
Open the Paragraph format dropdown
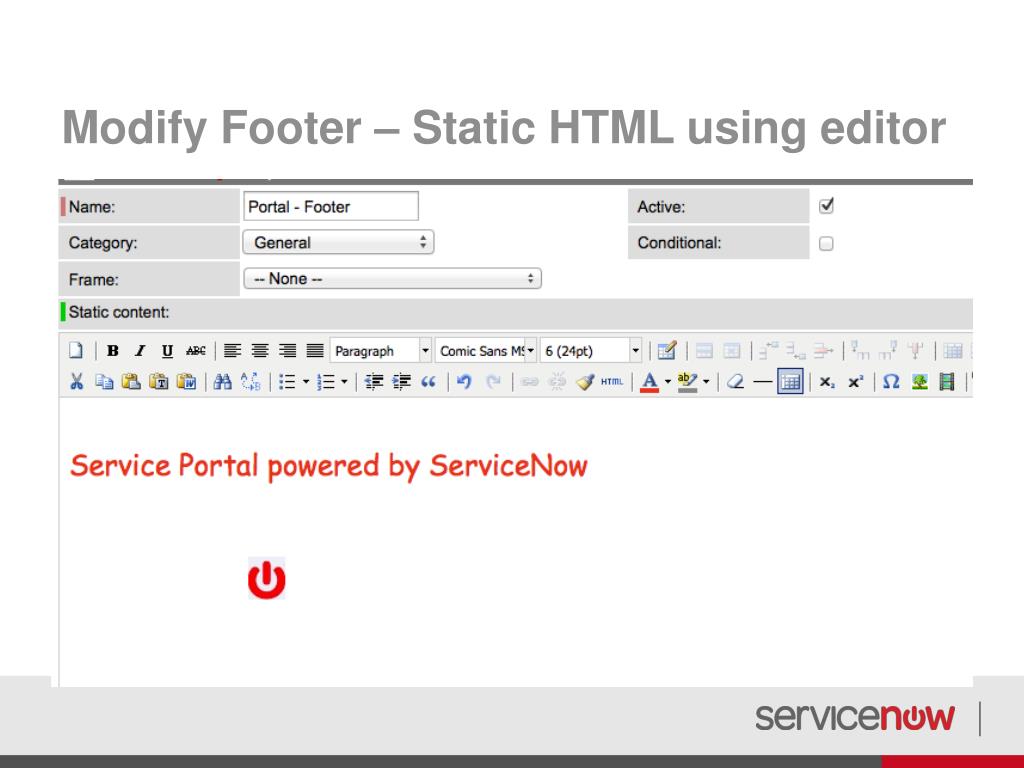tap(381, 351)
